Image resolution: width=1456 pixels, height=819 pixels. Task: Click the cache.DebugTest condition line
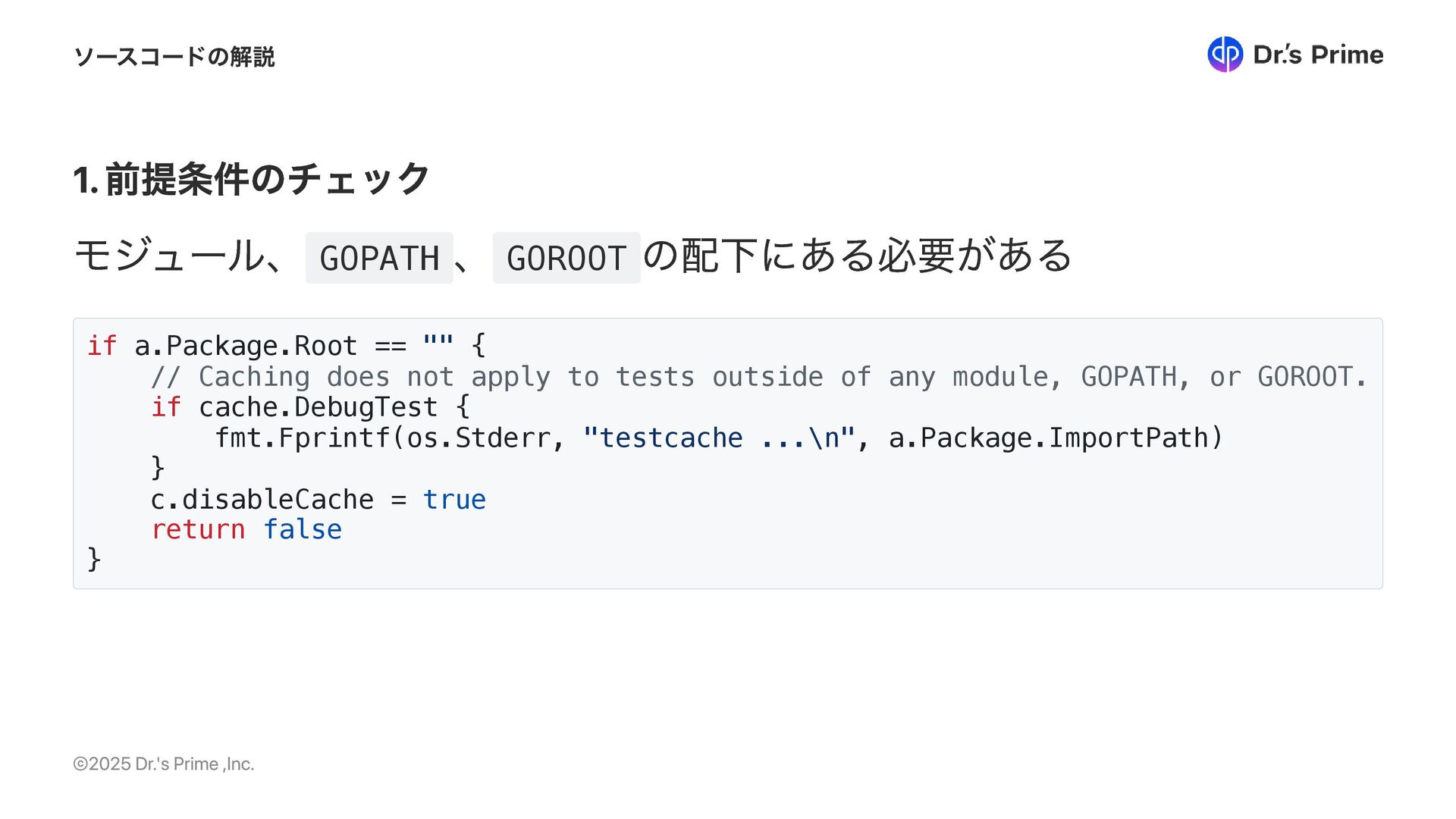pyautogui.click(x=310, y=407)
